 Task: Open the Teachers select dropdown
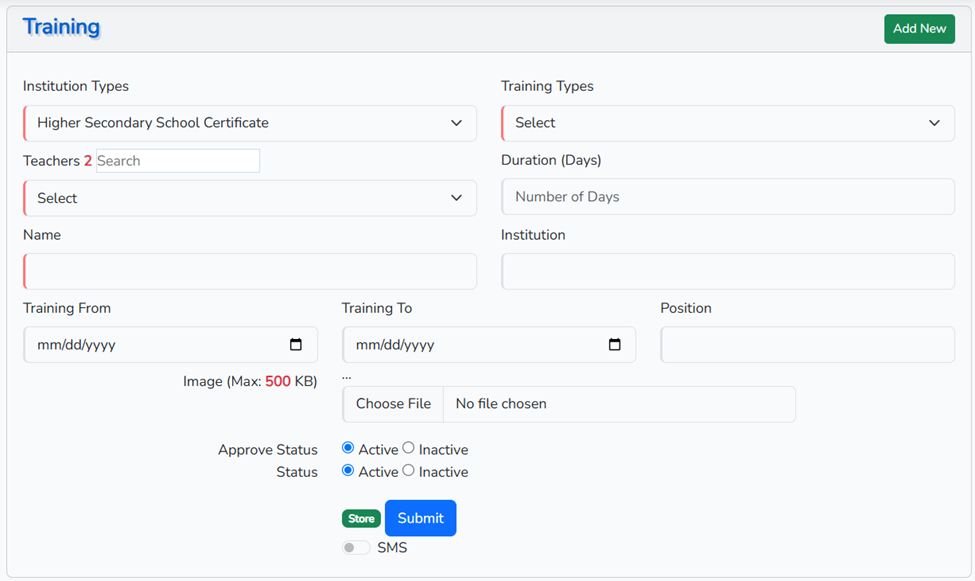(249, 198)
